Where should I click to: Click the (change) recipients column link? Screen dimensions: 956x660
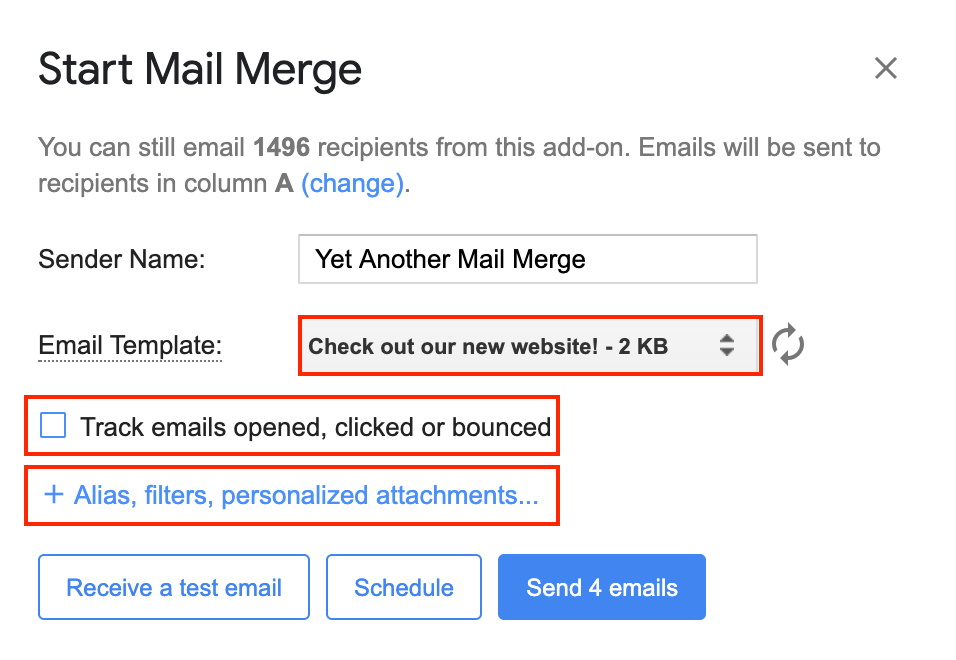click(x=353, y=184)
